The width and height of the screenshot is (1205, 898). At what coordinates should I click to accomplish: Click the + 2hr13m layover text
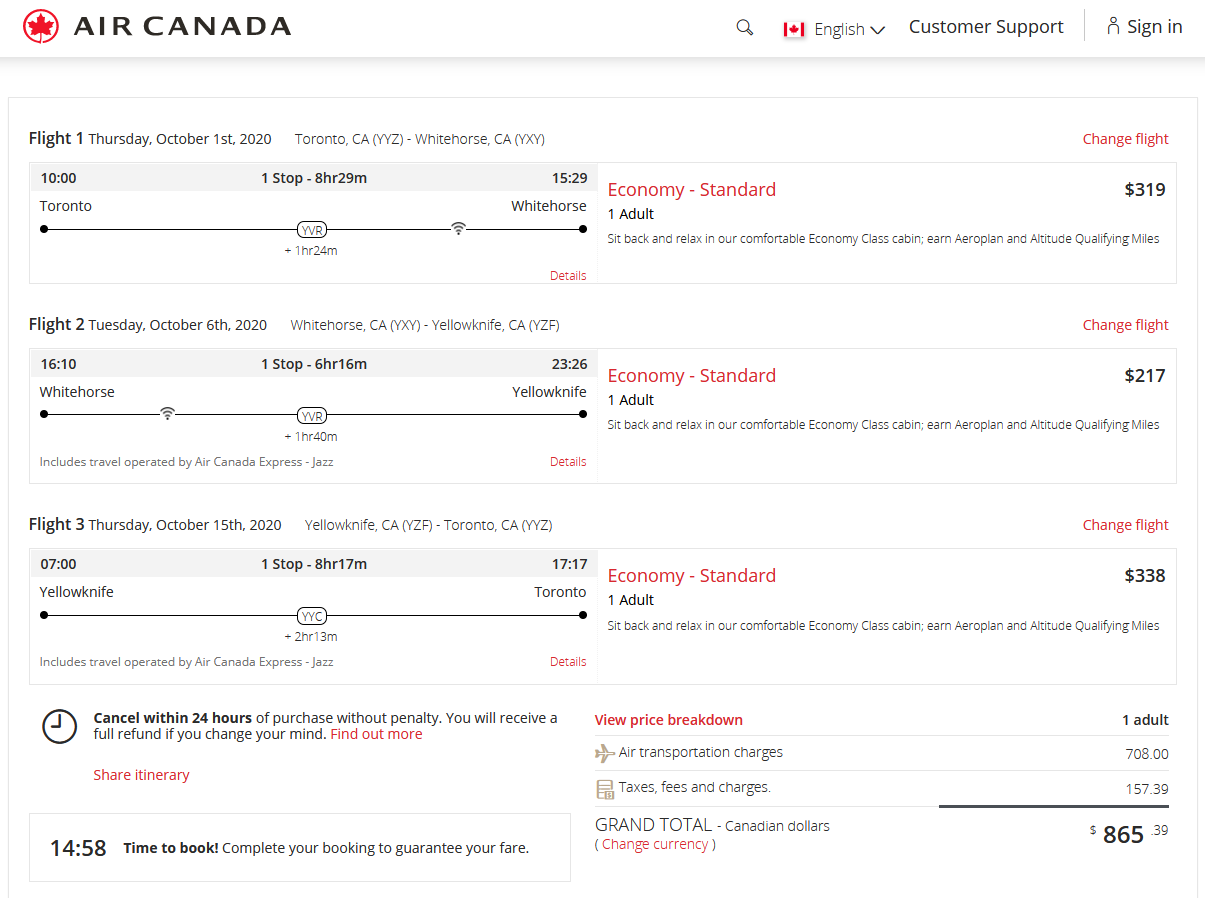click(x=311, y=637)
